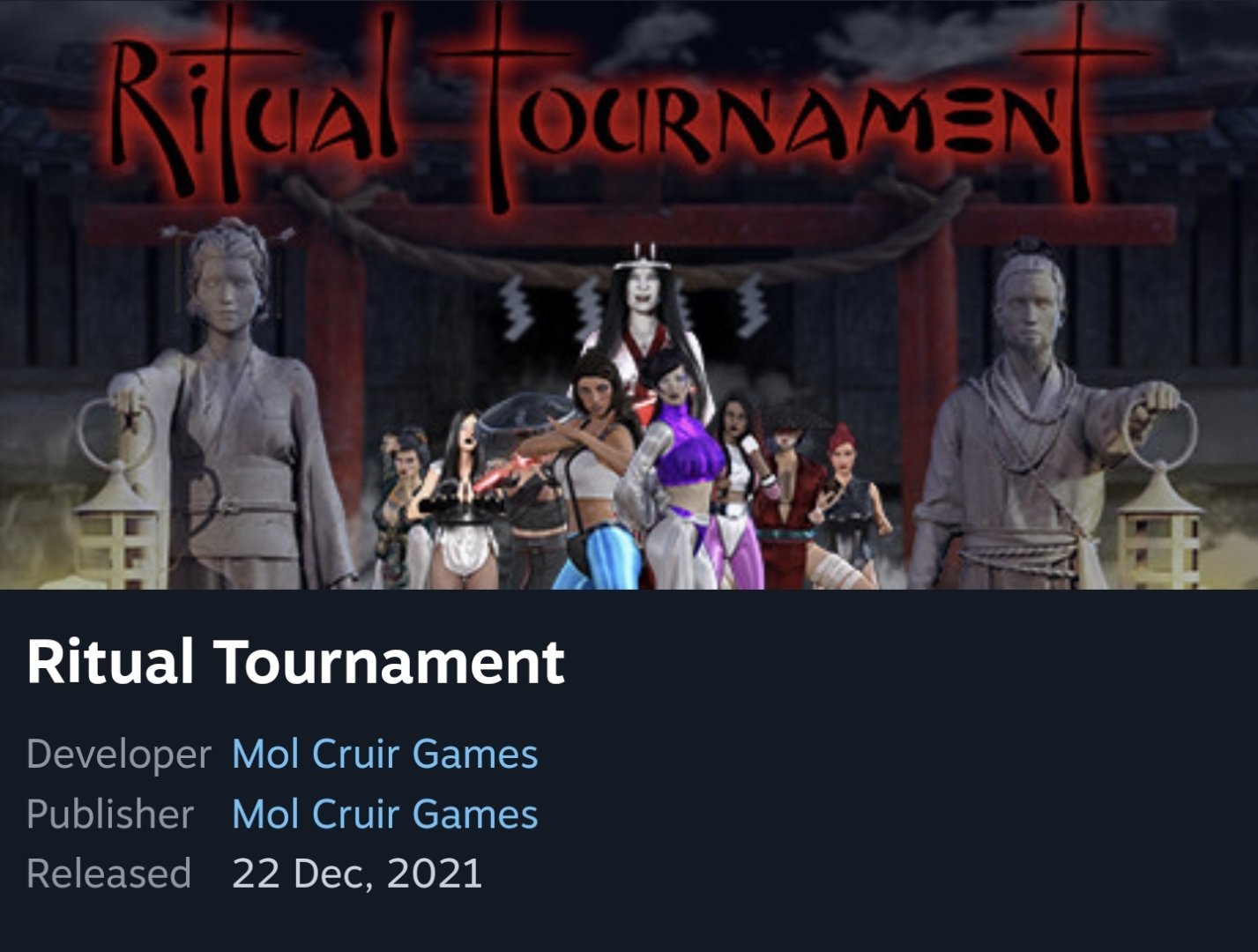Click the left red torii gate pillar
The width and height of the screenshot is (1258, 952).
(335, 388)
